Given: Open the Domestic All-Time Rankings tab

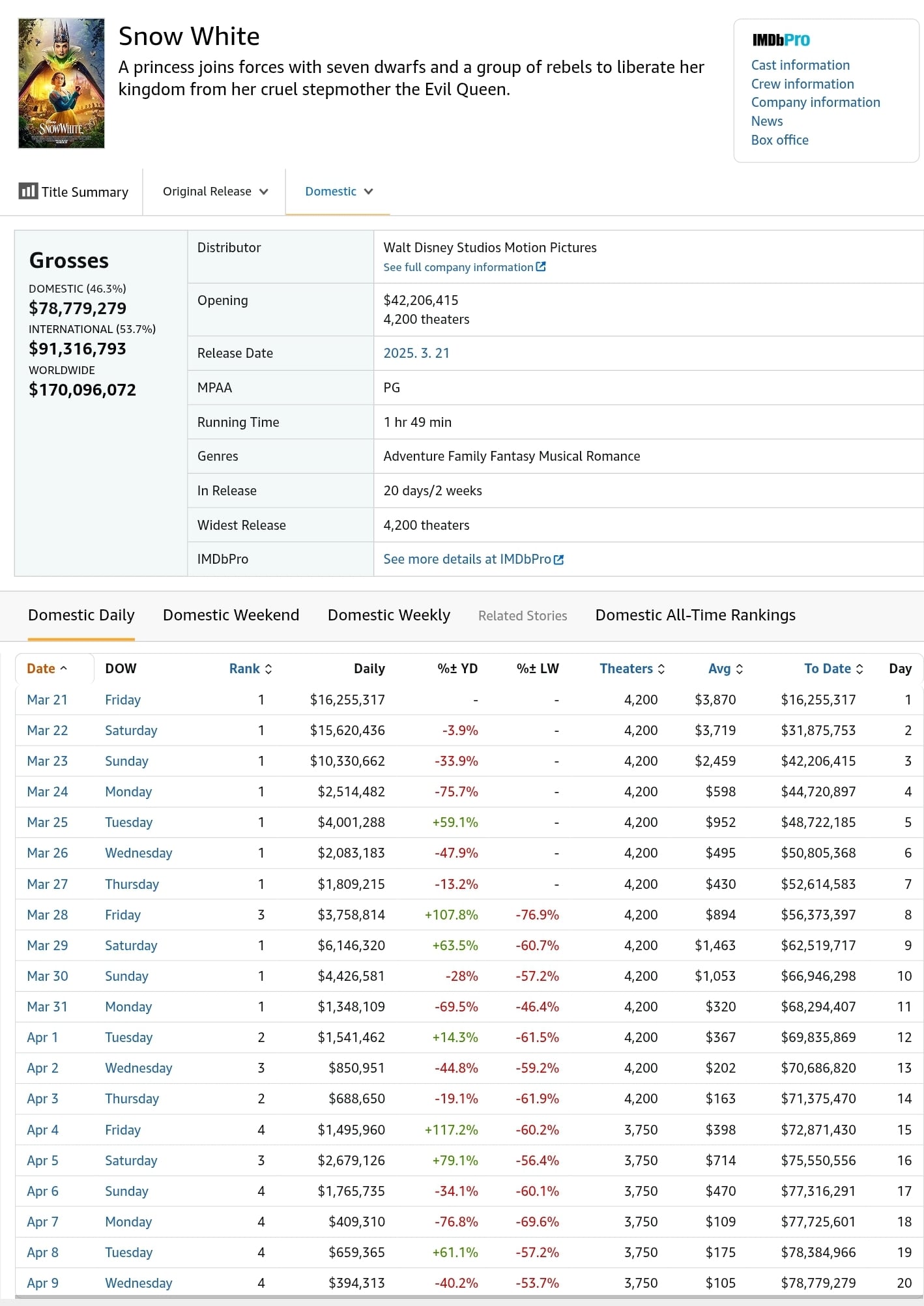Looking at the screenshot, I should [x=695, y=615].
